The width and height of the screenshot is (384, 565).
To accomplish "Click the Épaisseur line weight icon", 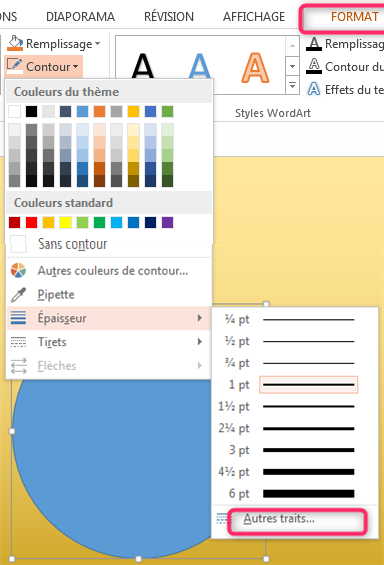I will [18, 318].
